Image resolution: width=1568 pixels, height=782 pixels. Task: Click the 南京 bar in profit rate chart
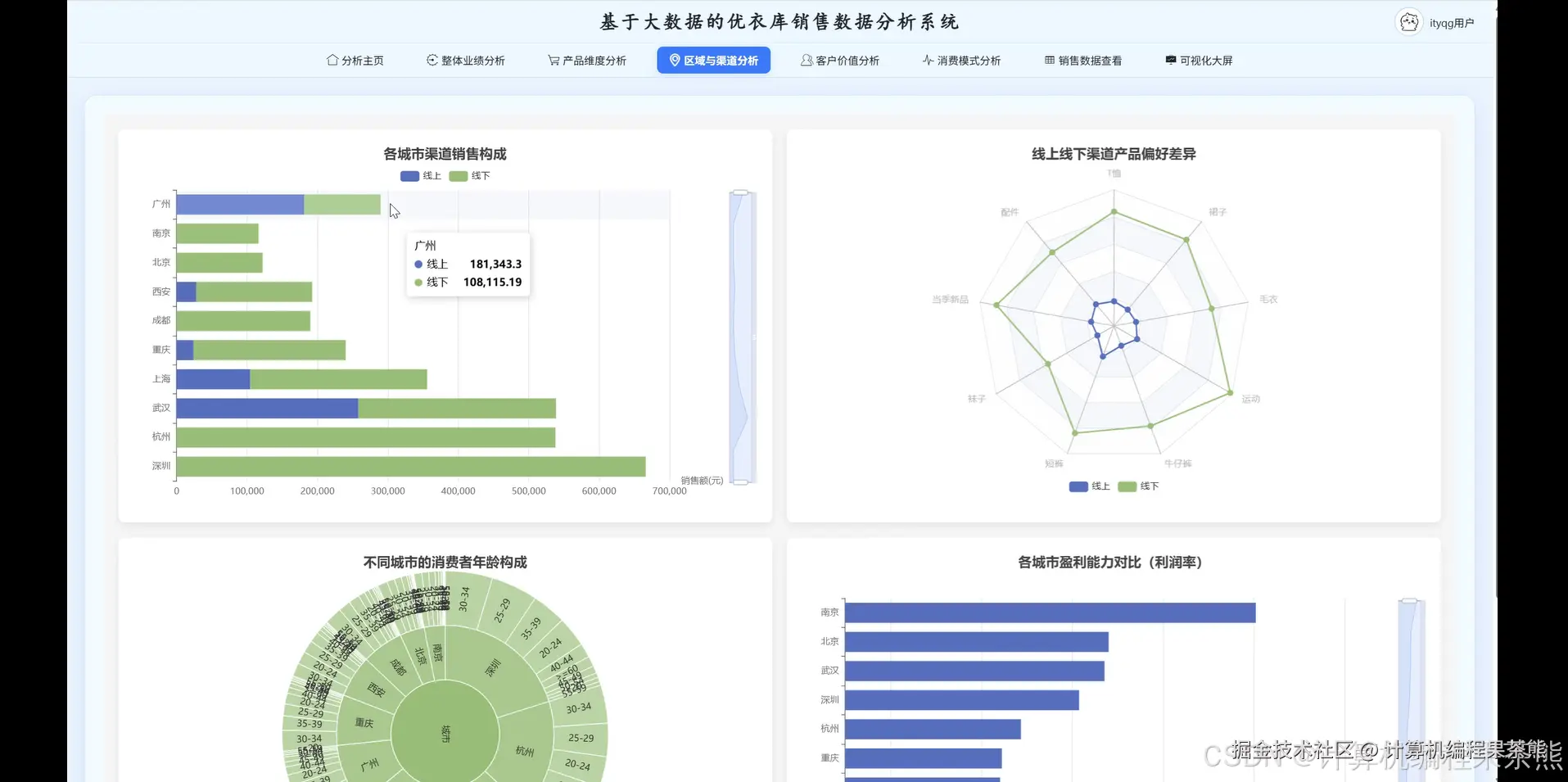(1051, 612)
